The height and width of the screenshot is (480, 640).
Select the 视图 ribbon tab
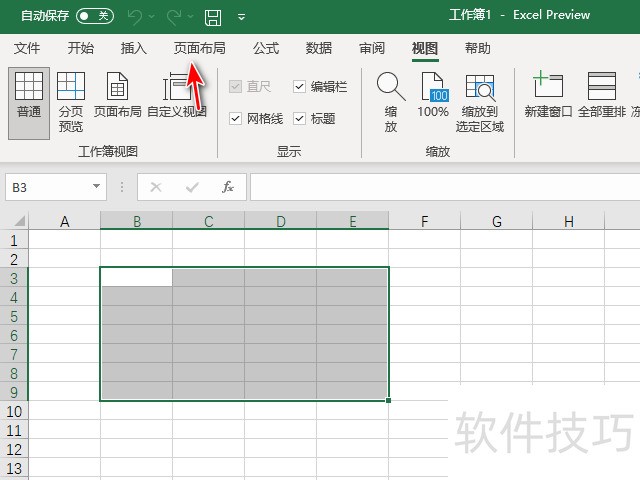(x=425, y=48)
